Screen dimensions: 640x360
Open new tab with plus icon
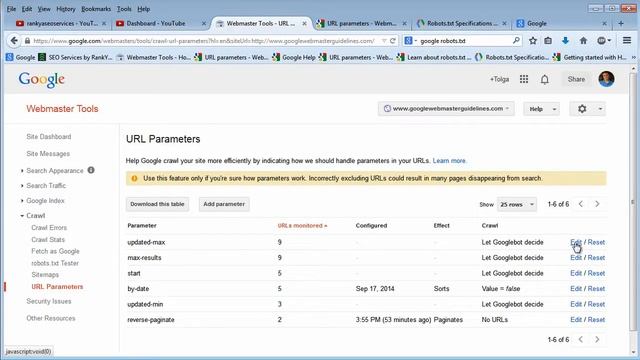(x=621, y=24)
